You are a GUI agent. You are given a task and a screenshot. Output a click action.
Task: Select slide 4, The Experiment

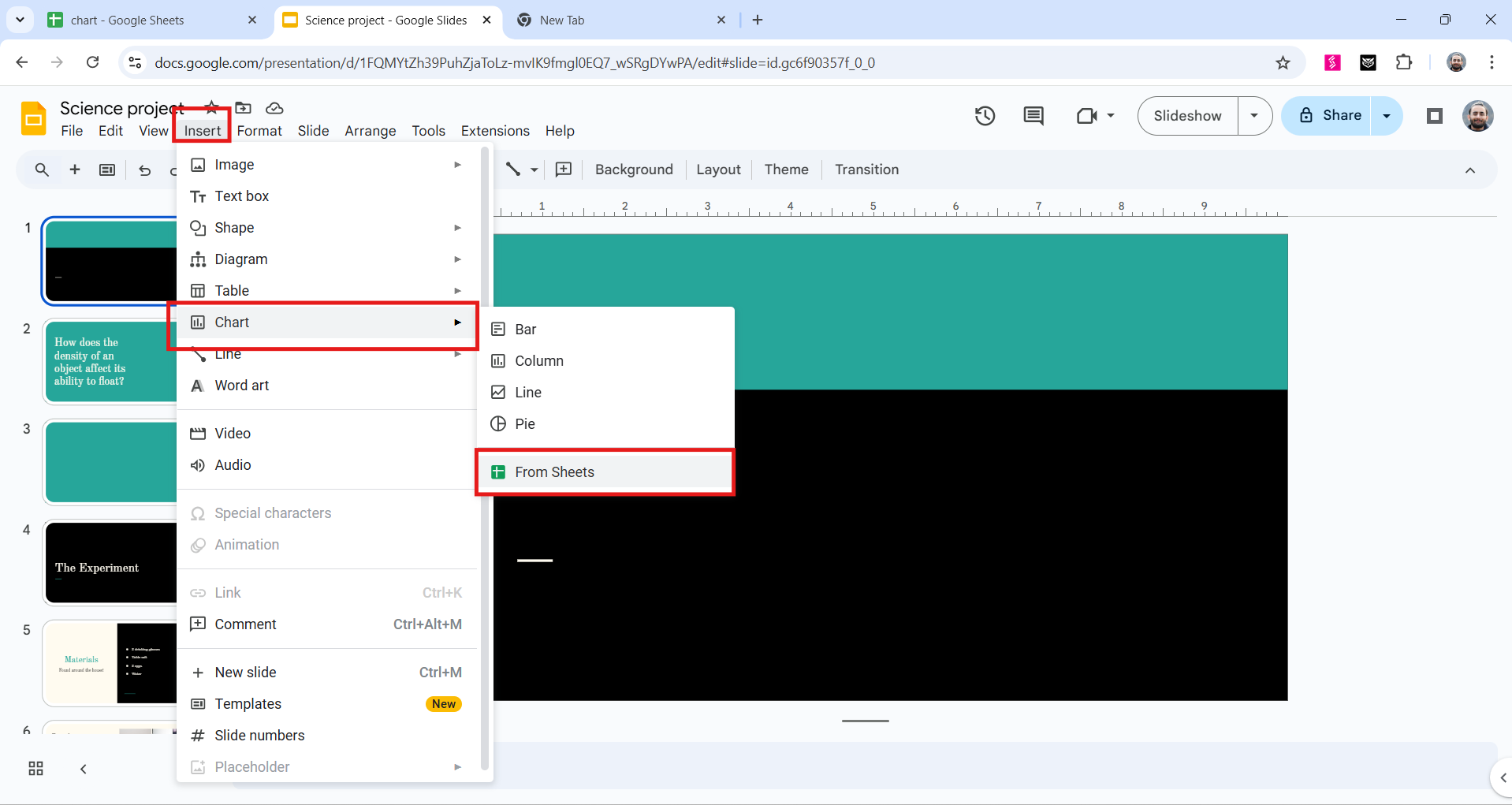[x=110, y=562]
